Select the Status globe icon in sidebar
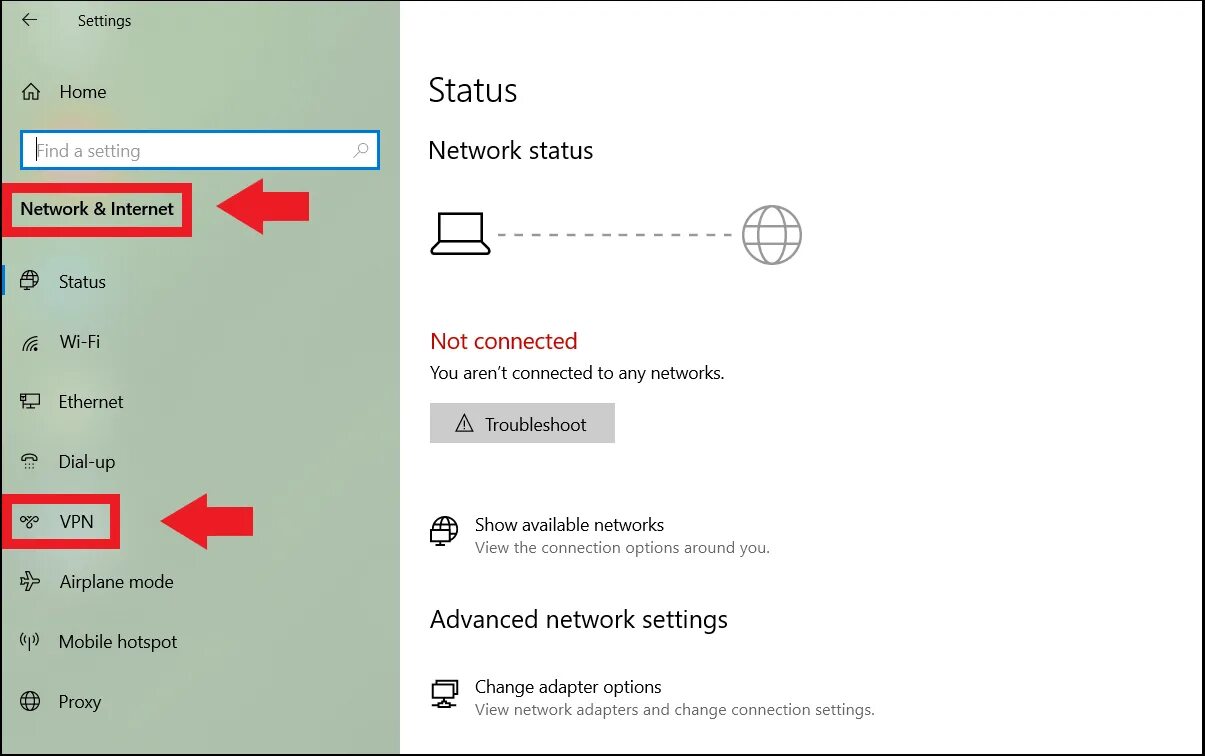The width and height of the screenshot is (1205, 756). 30,281
